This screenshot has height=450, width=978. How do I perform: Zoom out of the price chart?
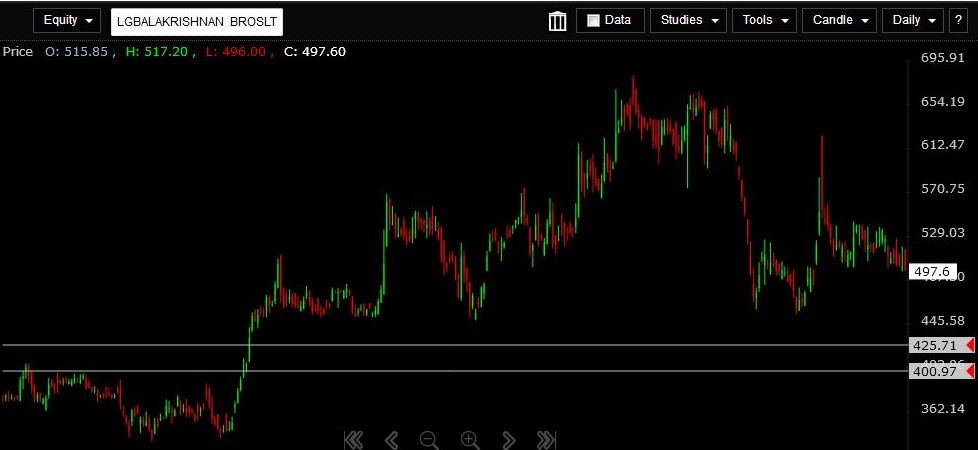click(x=429, y=439)
